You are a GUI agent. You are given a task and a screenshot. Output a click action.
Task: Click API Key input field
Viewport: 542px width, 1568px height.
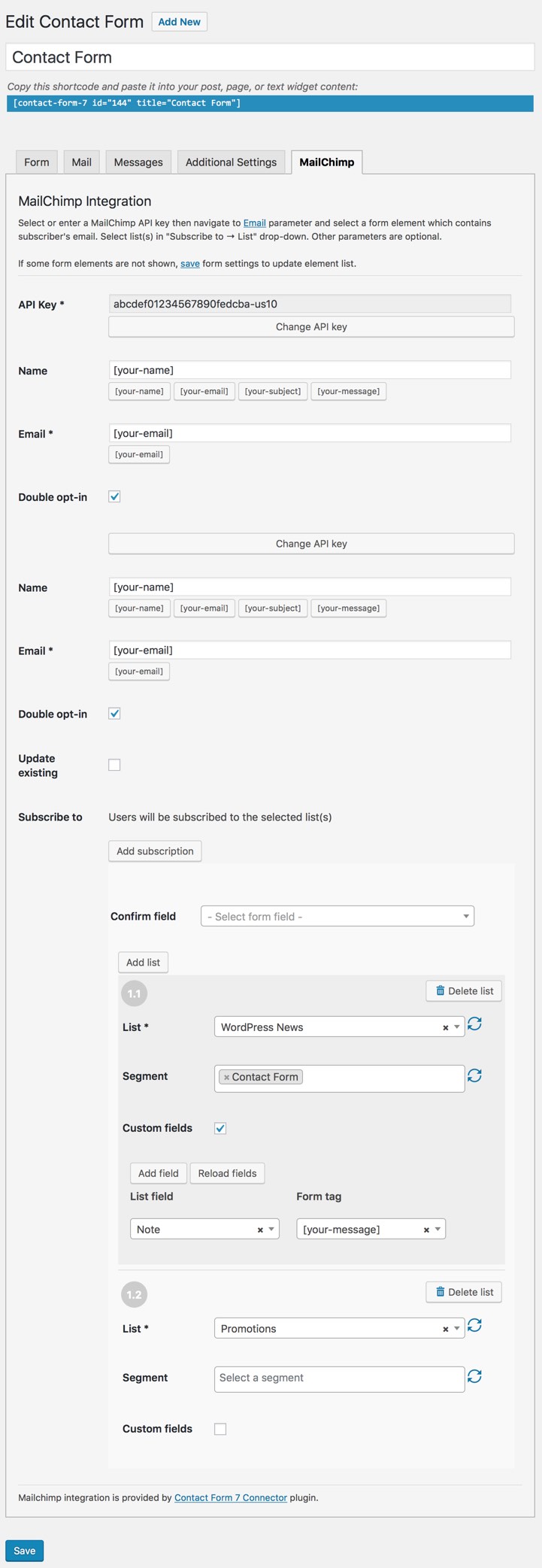pos(310,304)
